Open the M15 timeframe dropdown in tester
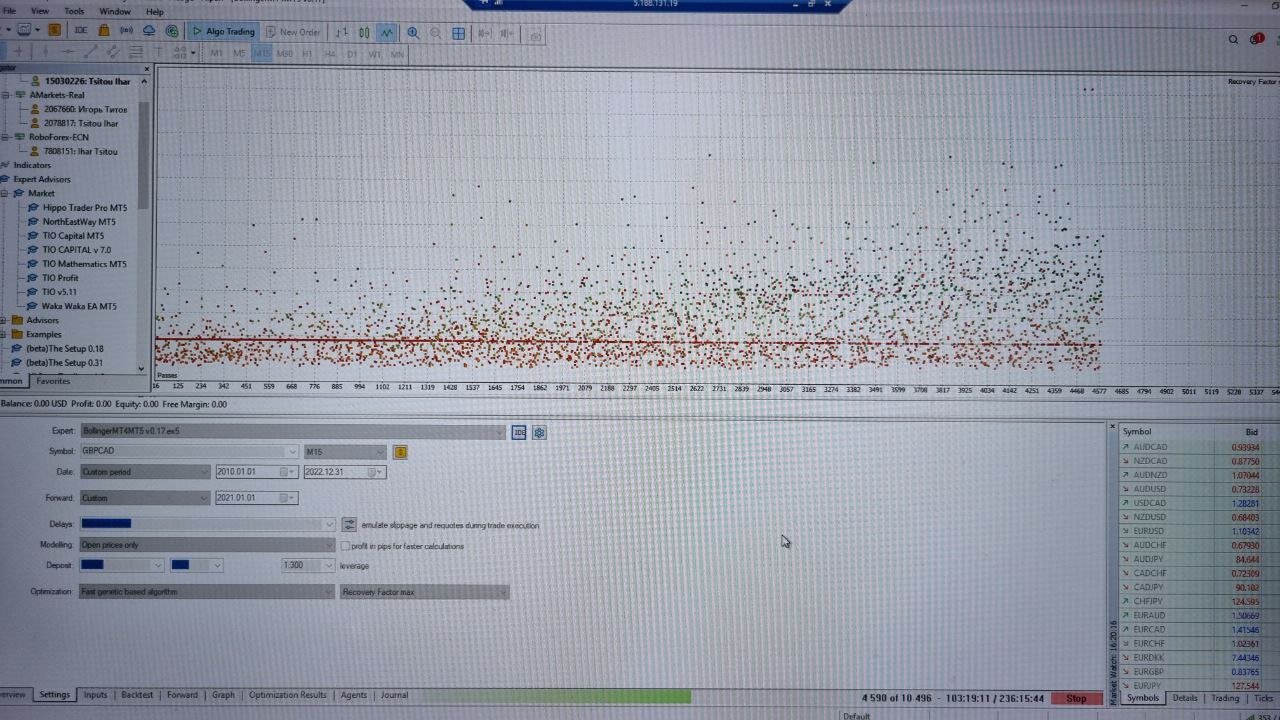 pos(345,452)
